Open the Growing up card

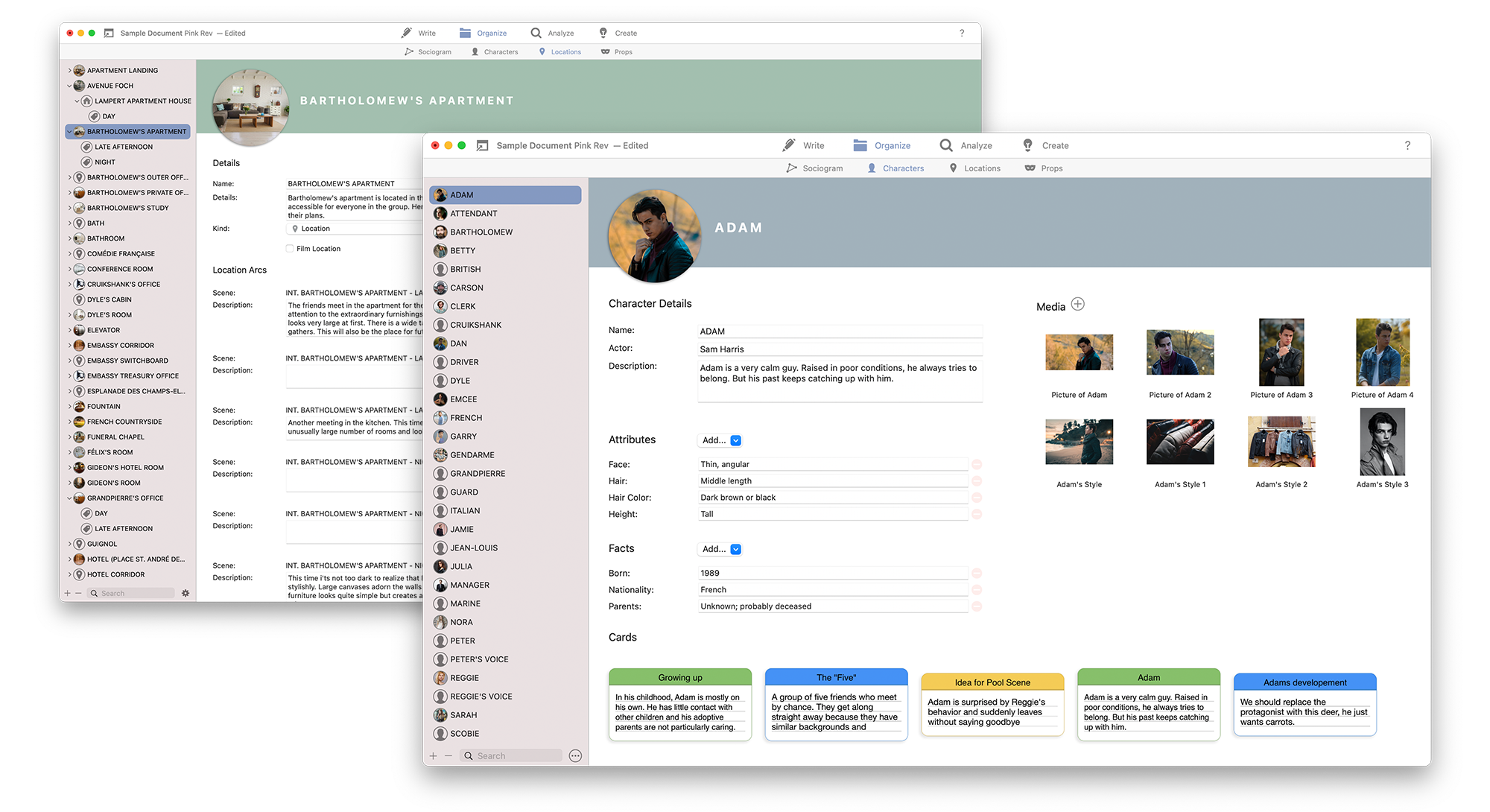pyautogui.click(x=679, y=704)
